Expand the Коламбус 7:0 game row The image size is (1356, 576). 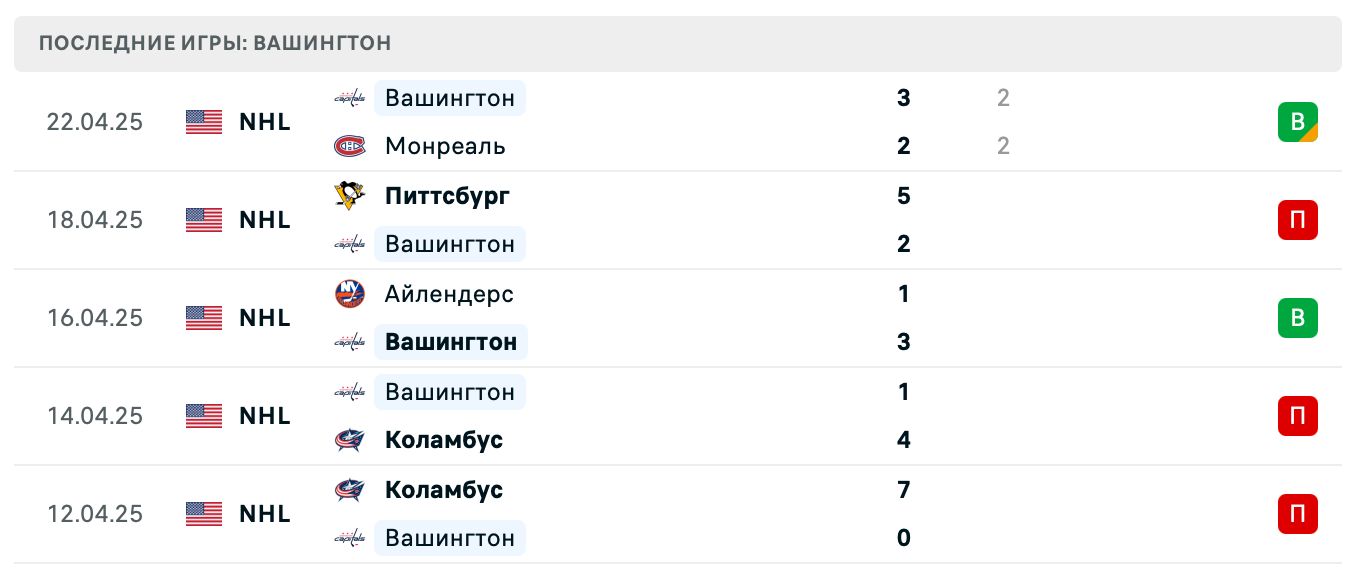700,513
